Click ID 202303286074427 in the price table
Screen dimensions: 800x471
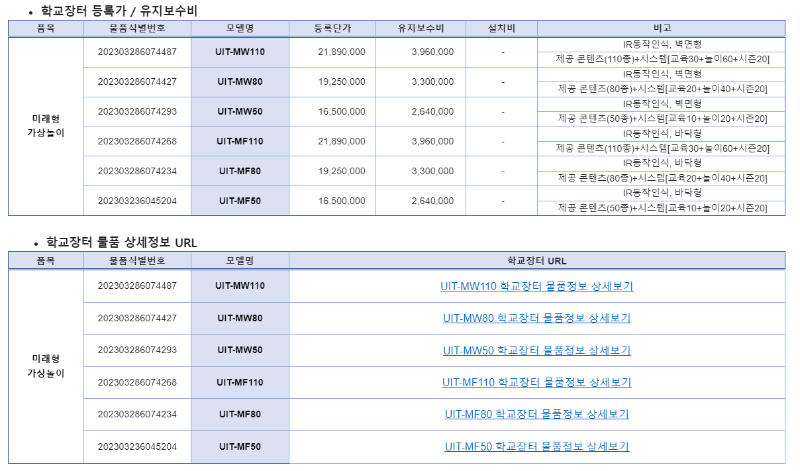[x=137, y=82]
